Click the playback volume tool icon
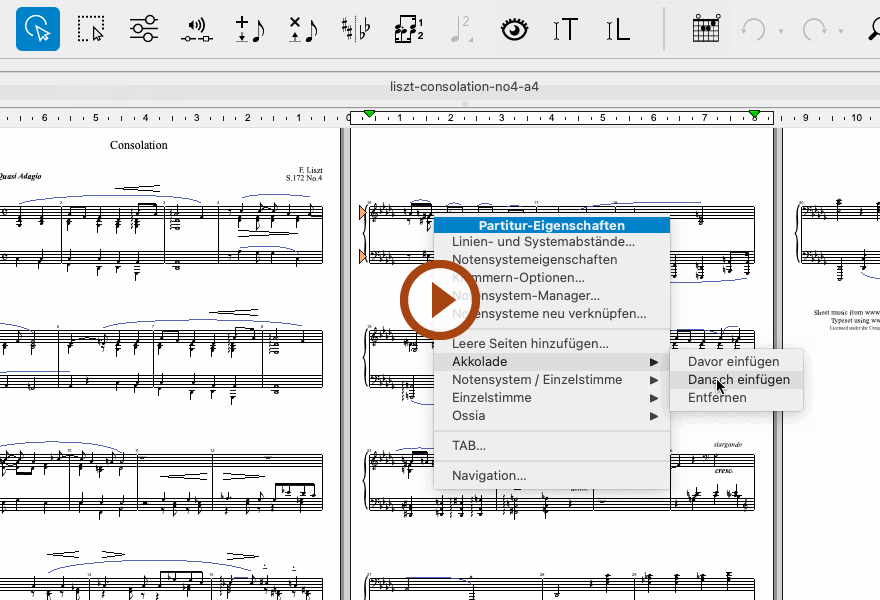 click(197, 29)
